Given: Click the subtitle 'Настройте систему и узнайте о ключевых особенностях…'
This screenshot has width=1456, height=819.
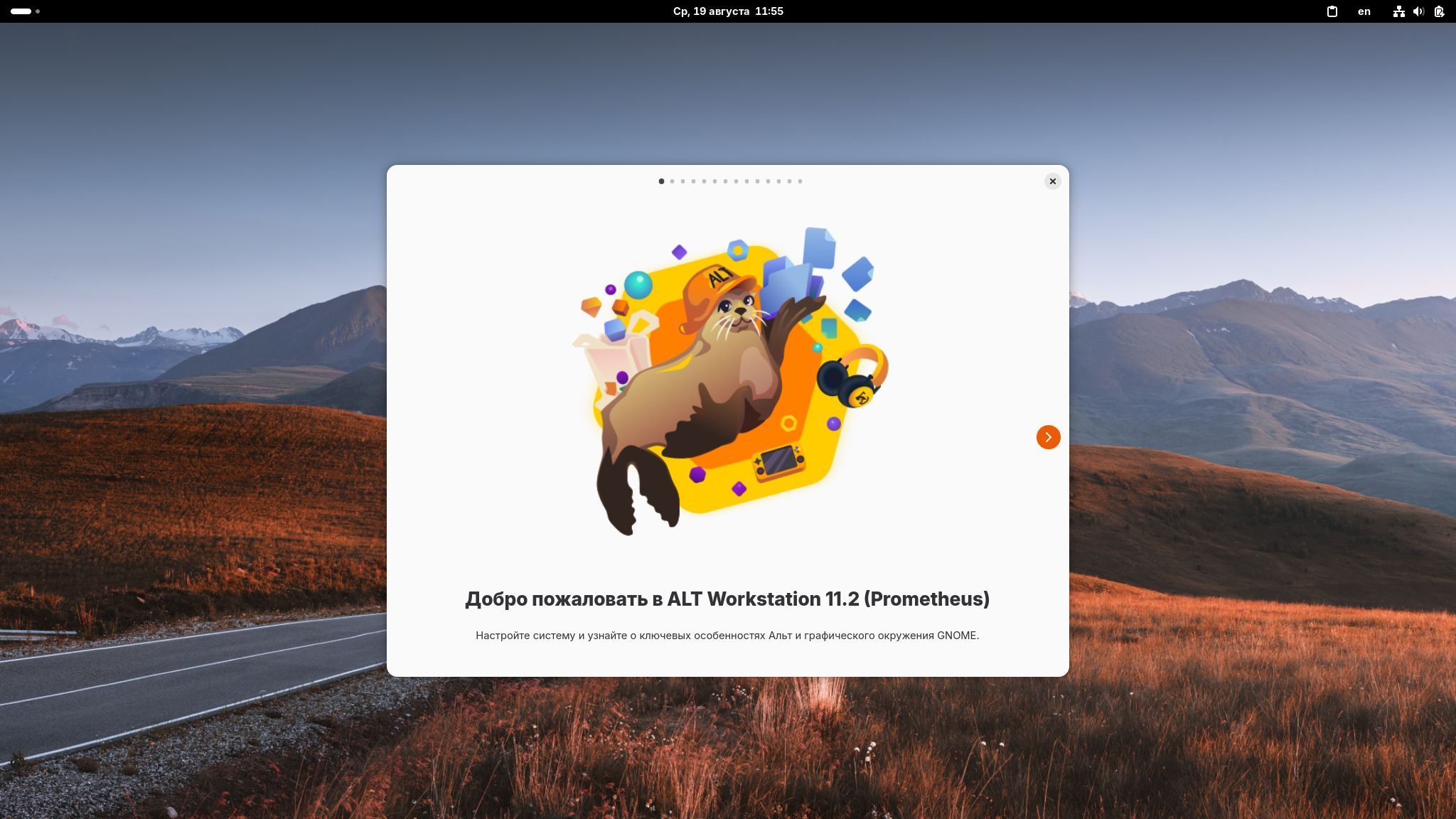Looking at the screenshot, I should point(727,636).
